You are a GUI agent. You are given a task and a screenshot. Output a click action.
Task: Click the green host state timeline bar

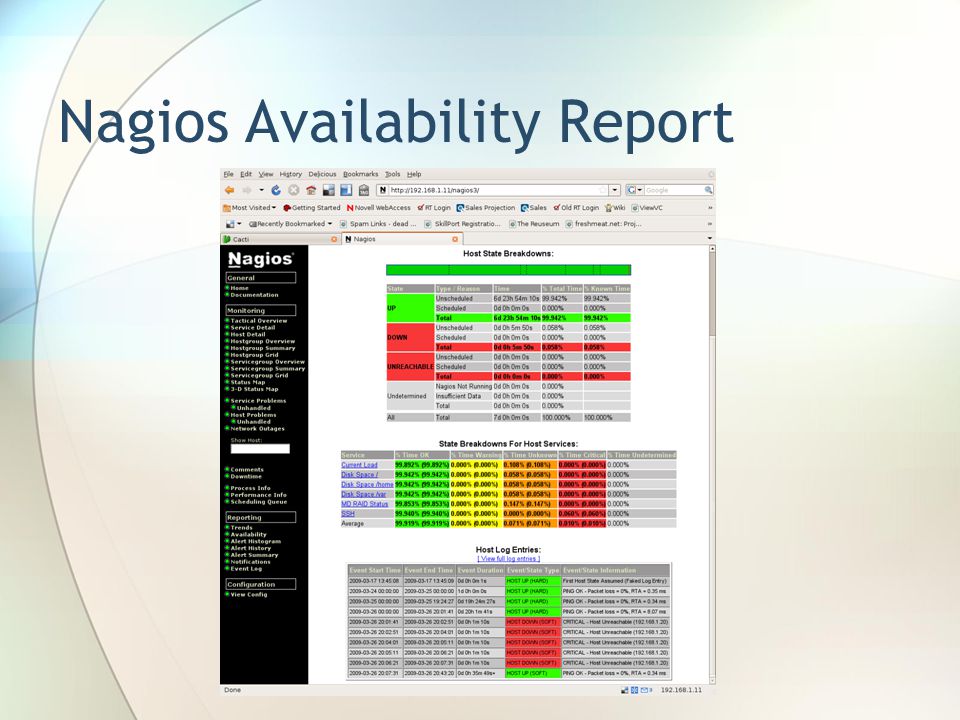point(508,270)
